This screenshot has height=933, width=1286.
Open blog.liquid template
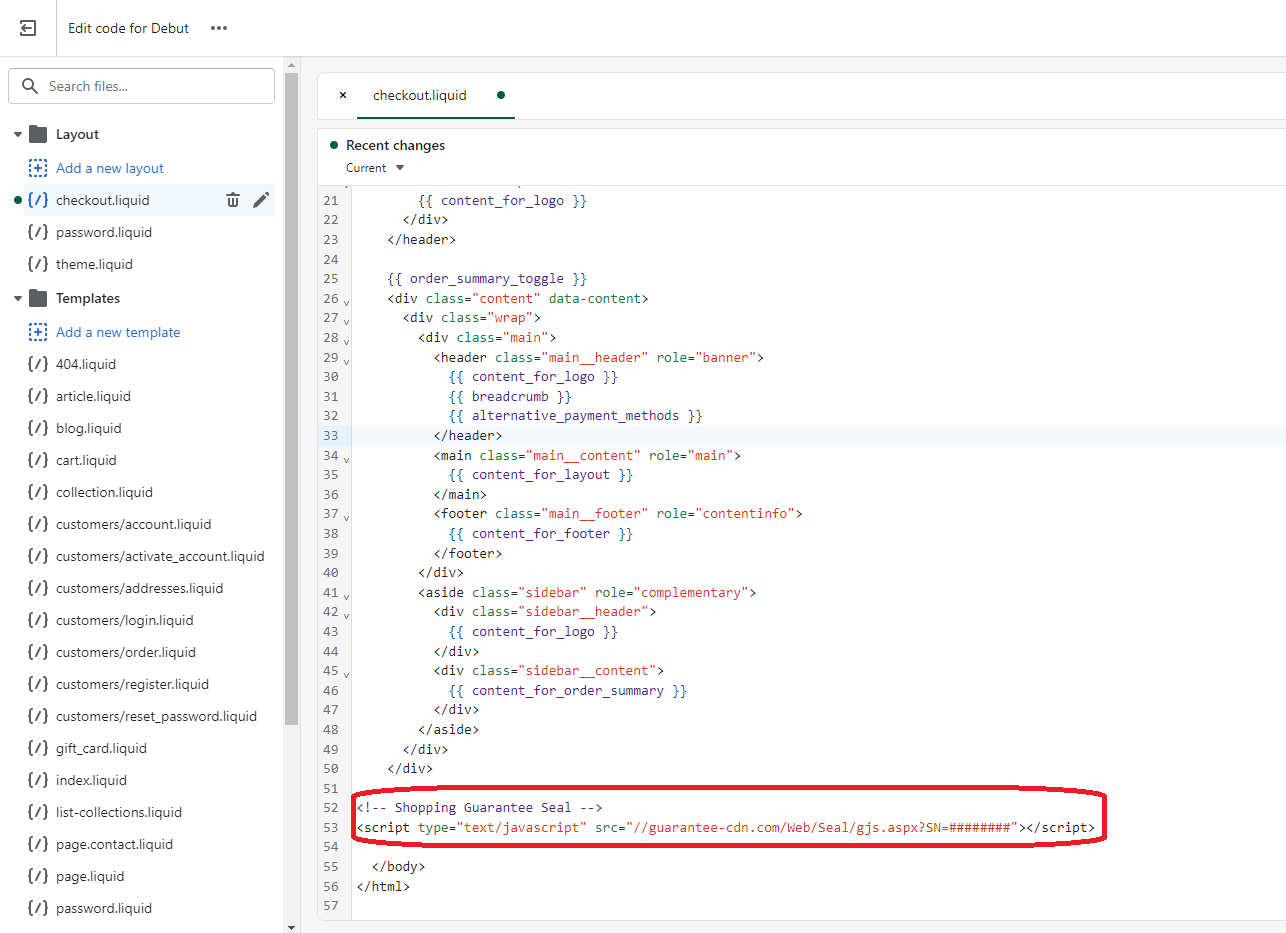[x=89, y=428]
